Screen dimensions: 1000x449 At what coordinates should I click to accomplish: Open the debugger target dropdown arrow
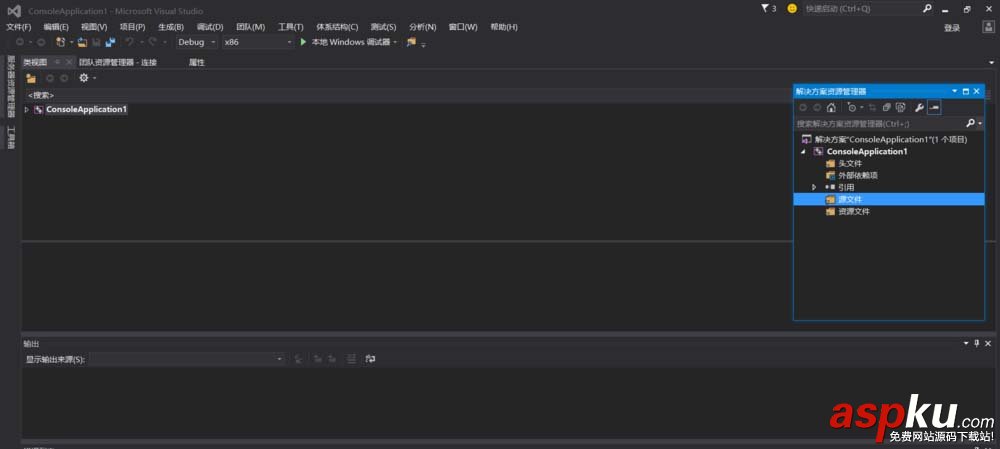(395, 42)
